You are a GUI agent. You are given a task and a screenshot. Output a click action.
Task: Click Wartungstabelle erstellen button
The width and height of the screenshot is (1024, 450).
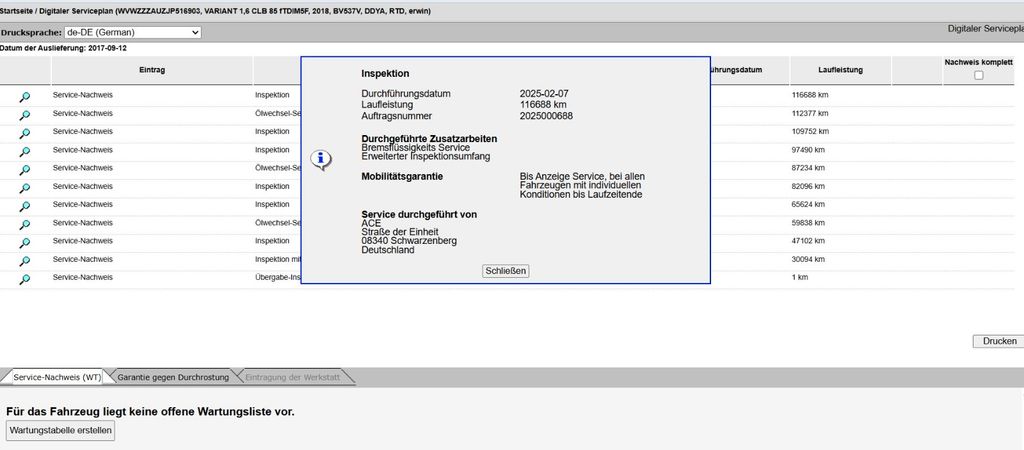61,431
